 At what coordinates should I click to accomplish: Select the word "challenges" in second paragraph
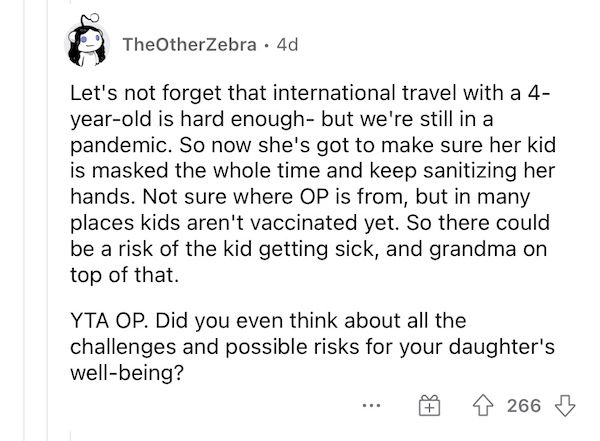pyautogui.click(x=123, y=347)
